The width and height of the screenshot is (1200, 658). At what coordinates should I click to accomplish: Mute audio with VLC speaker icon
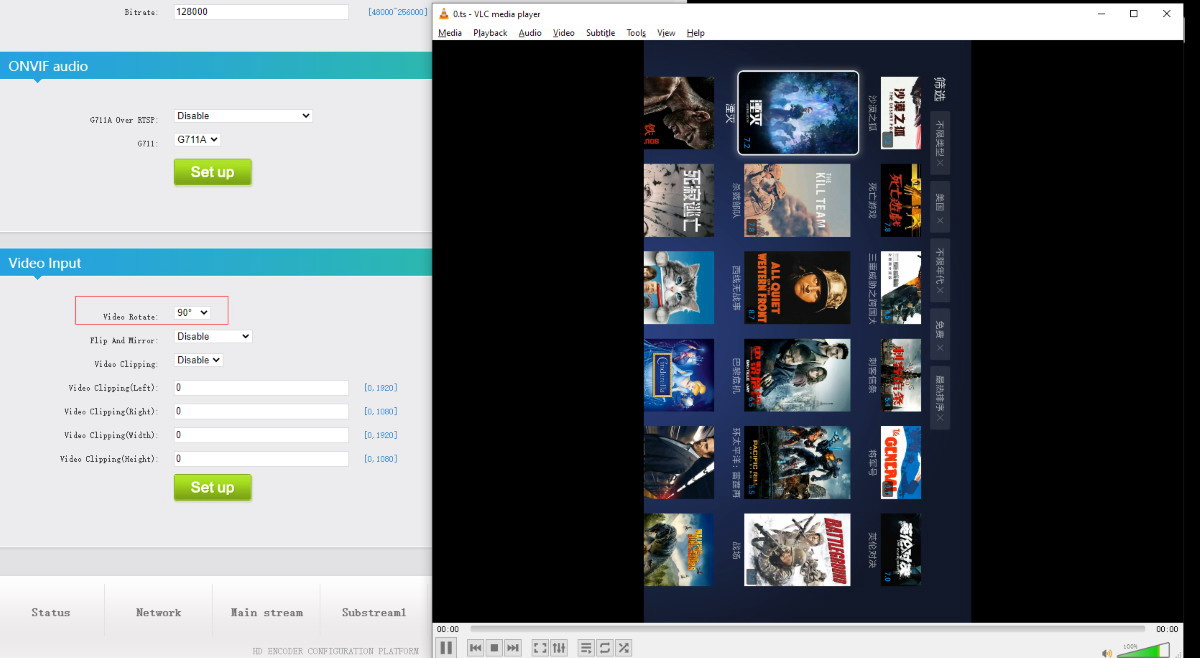[1106, 652]
